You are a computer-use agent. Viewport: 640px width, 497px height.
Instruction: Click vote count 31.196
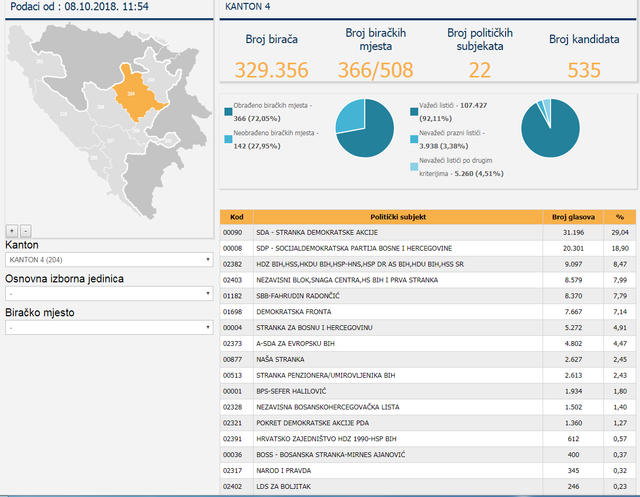[573, 233]
